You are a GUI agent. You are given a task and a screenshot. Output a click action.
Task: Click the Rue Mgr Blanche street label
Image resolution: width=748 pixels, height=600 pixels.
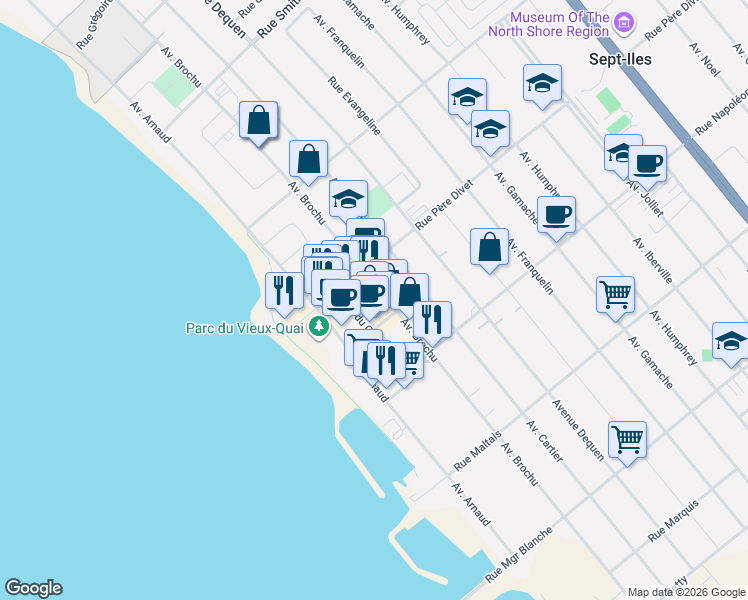click(519, 554)
